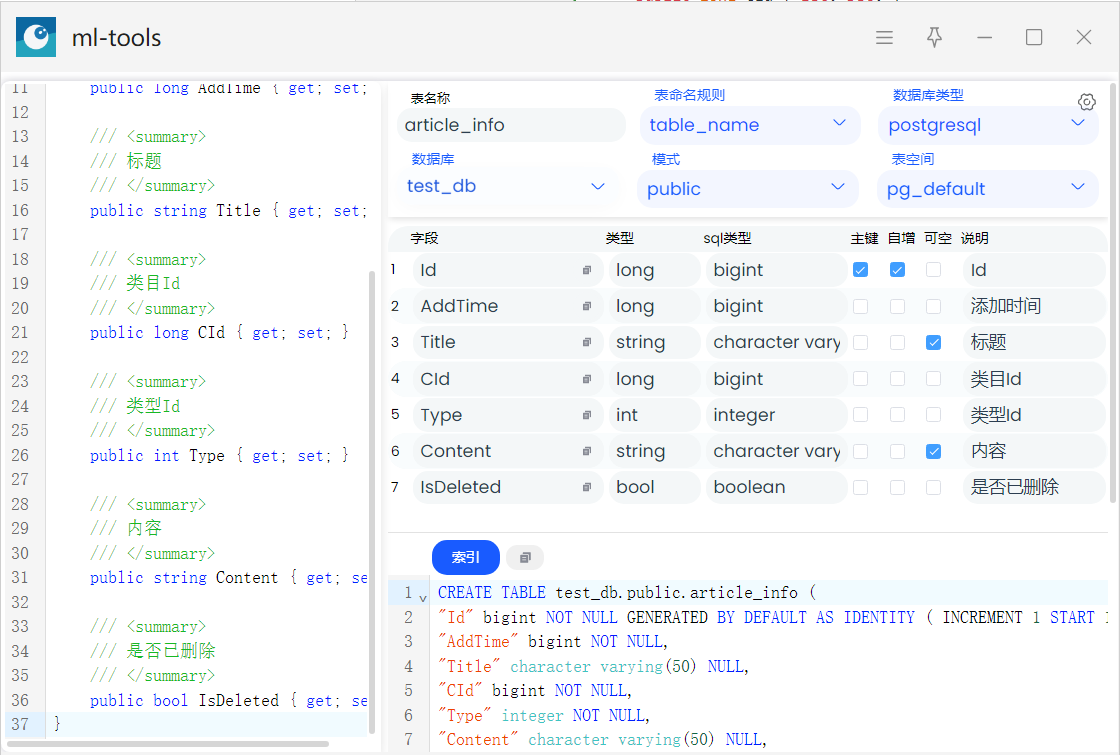The width and height of the screenshot is (1120, 755).
Task: Uncheck primary key checkbox for Id
Action: (860, 270)
